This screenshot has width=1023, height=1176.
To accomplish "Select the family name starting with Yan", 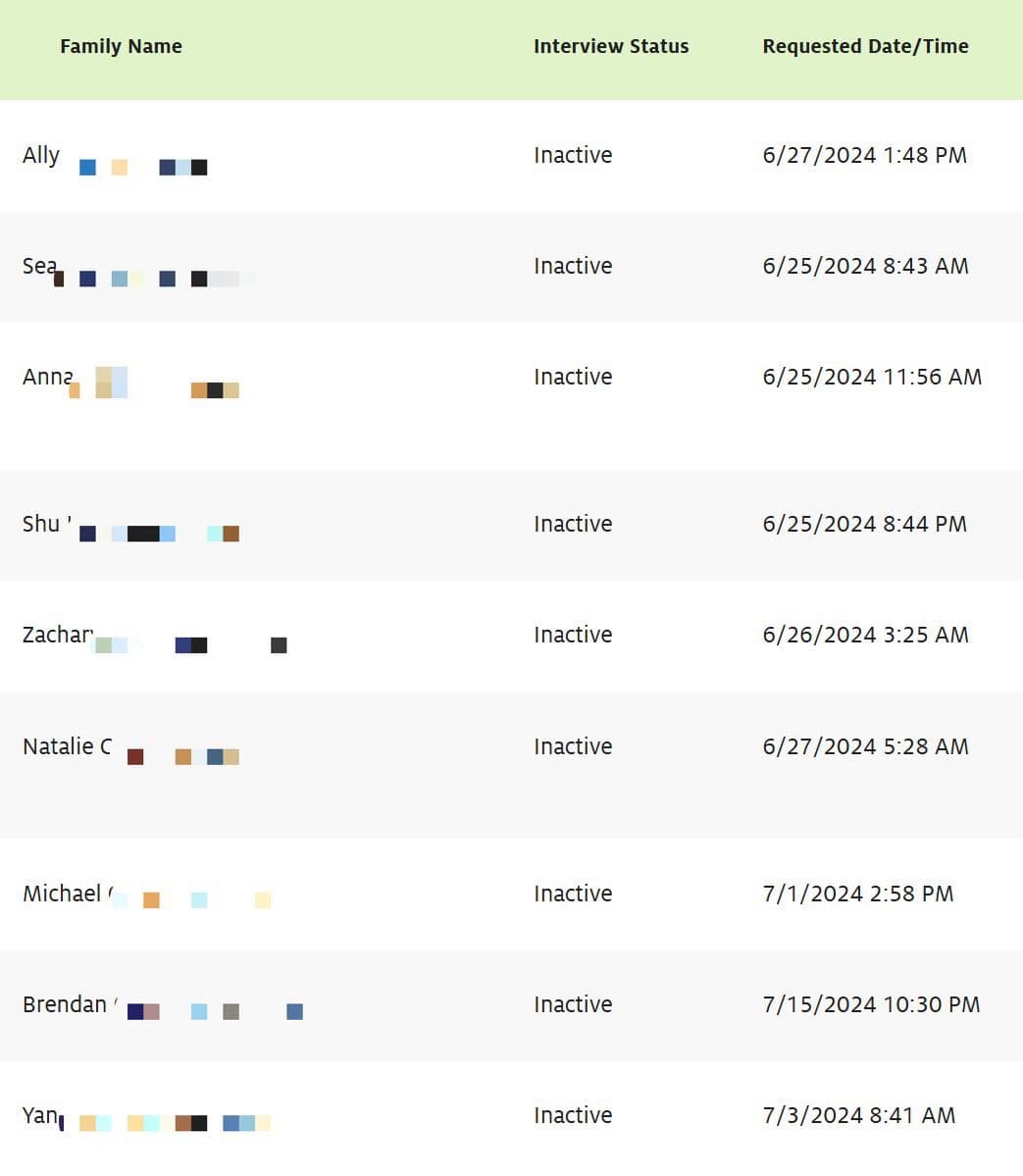I will tap(40, 1115).
